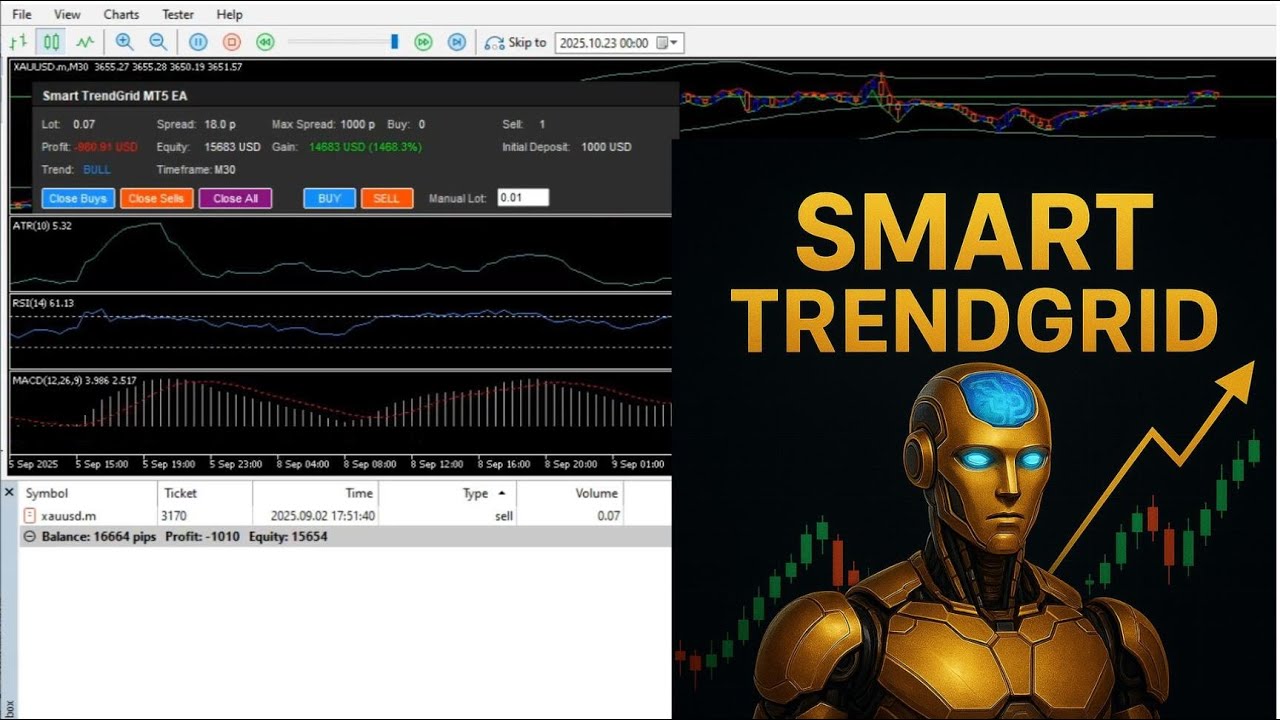The width and height of the screenshot is (1280, 720).
Task: Open the Charts menu
Action: pyautogui.click(x=121, y=14)
